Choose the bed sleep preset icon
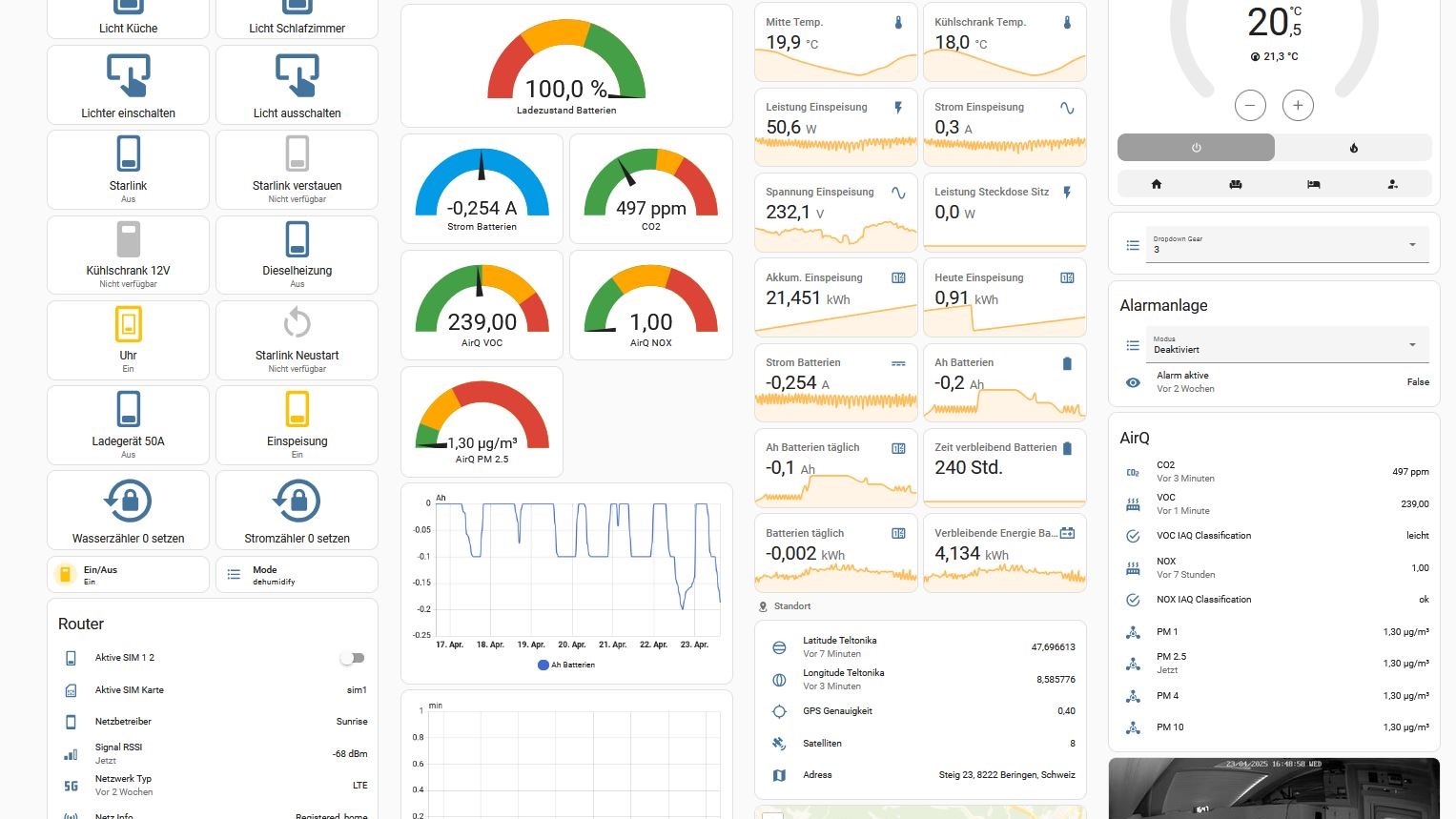Screen dimensions: 1456x819 (x=1313, y=184)
